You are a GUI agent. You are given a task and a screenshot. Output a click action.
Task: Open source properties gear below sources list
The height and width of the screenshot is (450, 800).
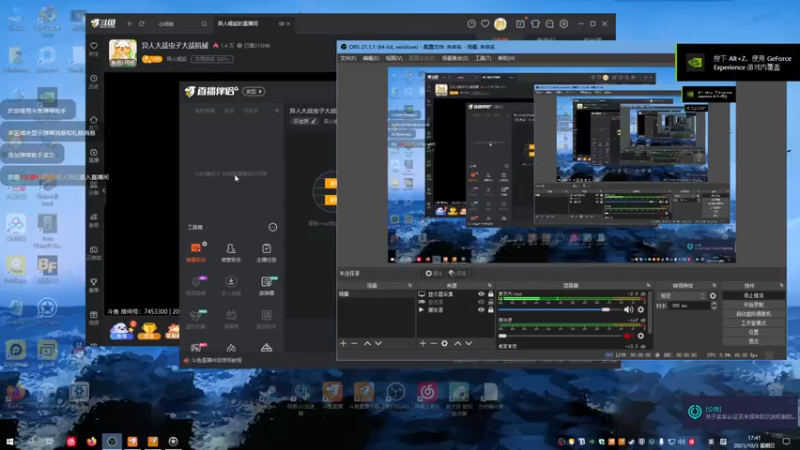coord(444,343)
